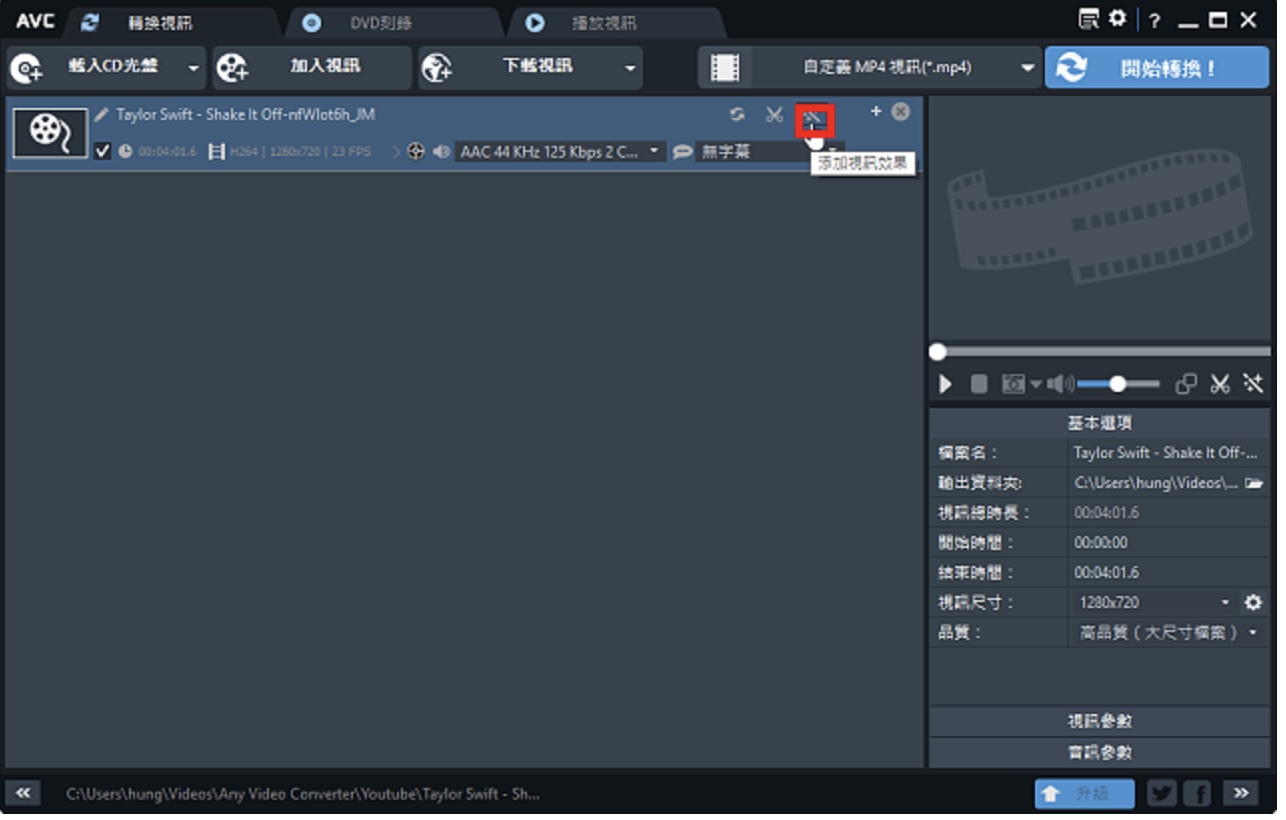Click the preview seek slider handle
The height and width of the screenshot is (820, 1286).
click(937, 352)
